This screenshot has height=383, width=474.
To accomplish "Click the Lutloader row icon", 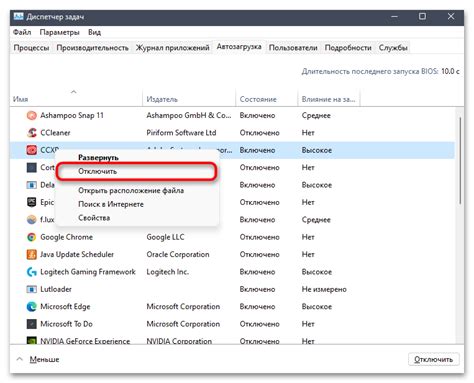I will [x=31, y=289].
